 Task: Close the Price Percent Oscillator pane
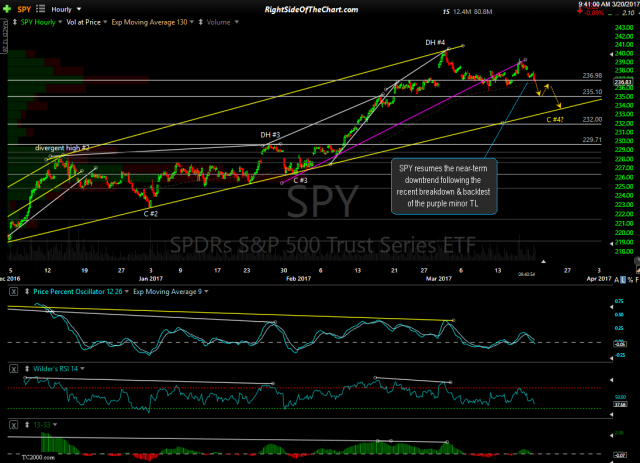pos(13,292)
